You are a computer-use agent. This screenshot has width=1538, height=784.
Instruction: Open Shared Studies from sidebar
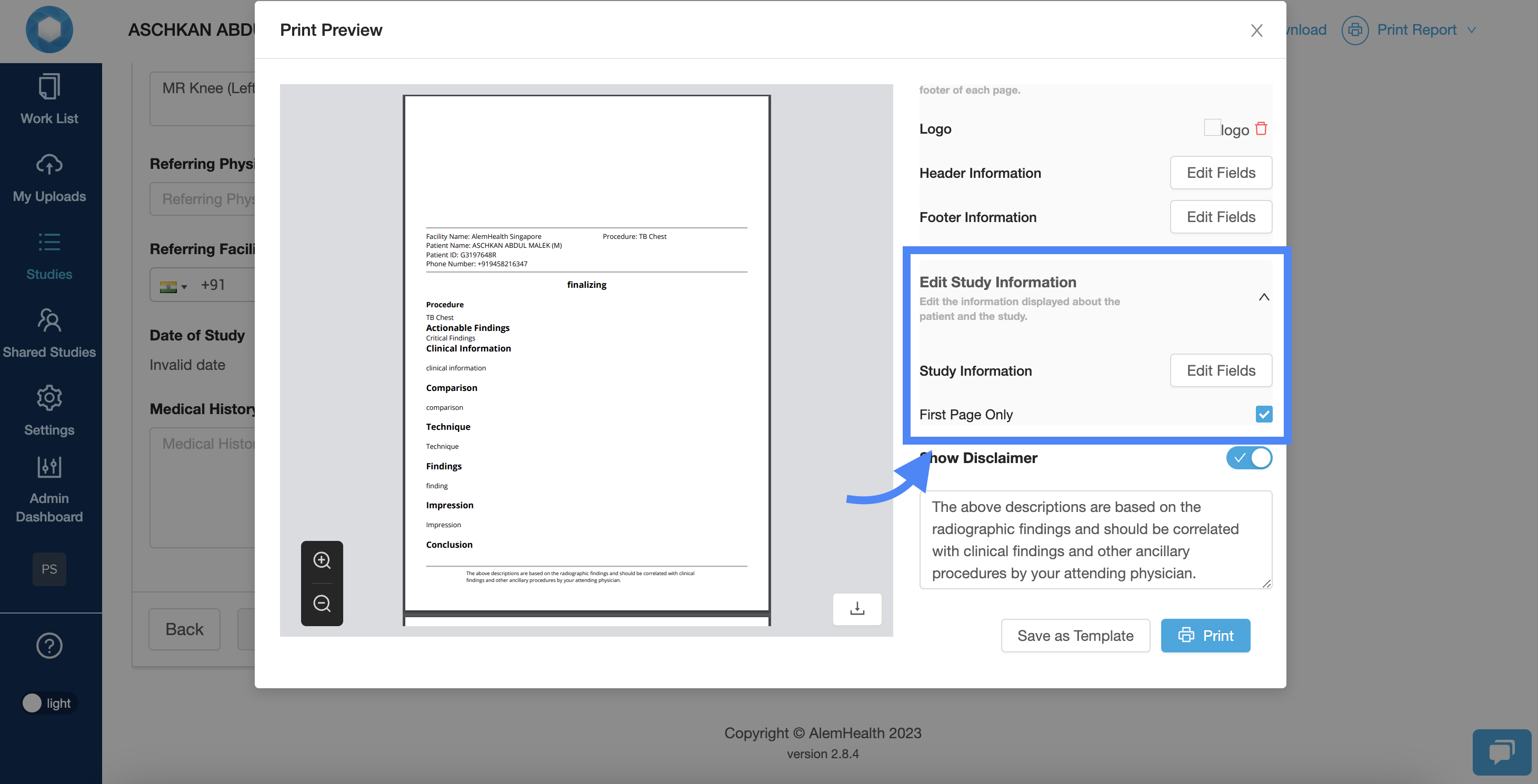coord(49,333)
